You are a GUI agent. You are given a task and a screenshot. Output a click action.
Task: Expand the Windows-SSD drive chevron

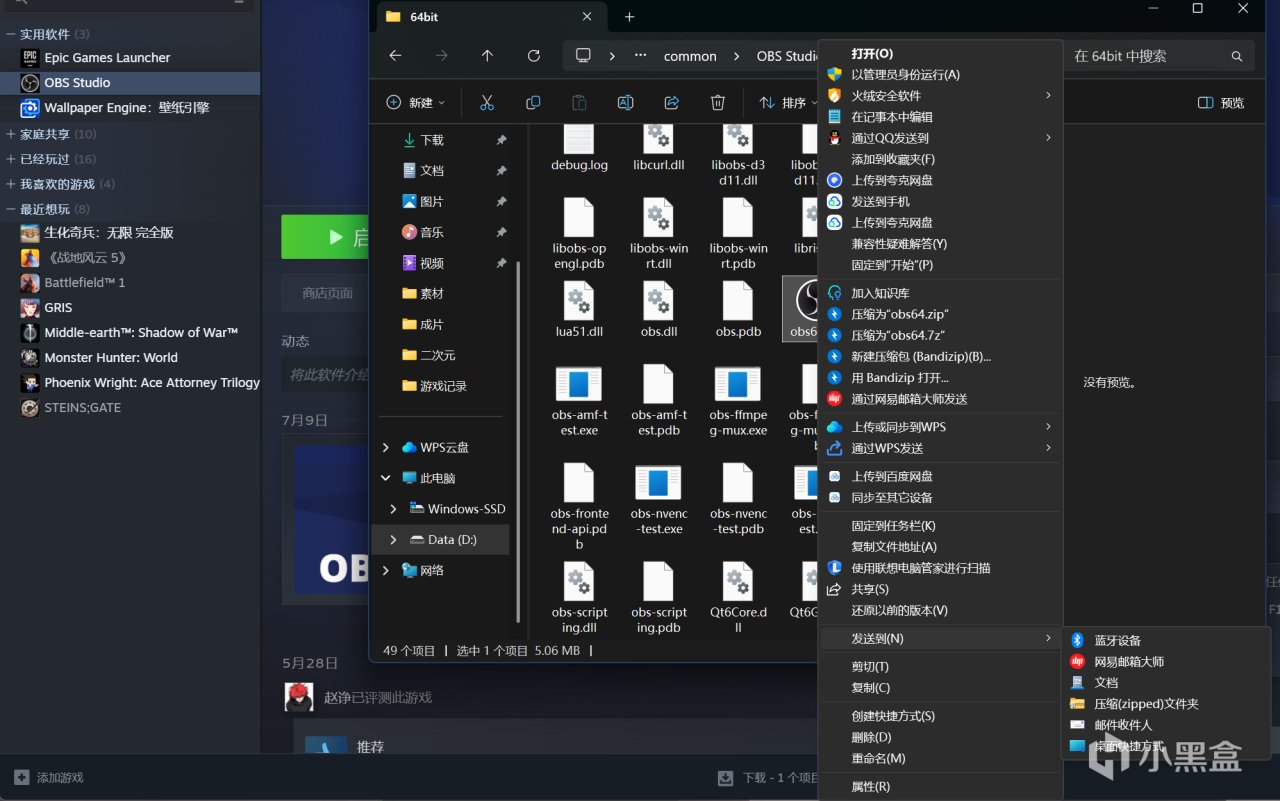(394, 509)
